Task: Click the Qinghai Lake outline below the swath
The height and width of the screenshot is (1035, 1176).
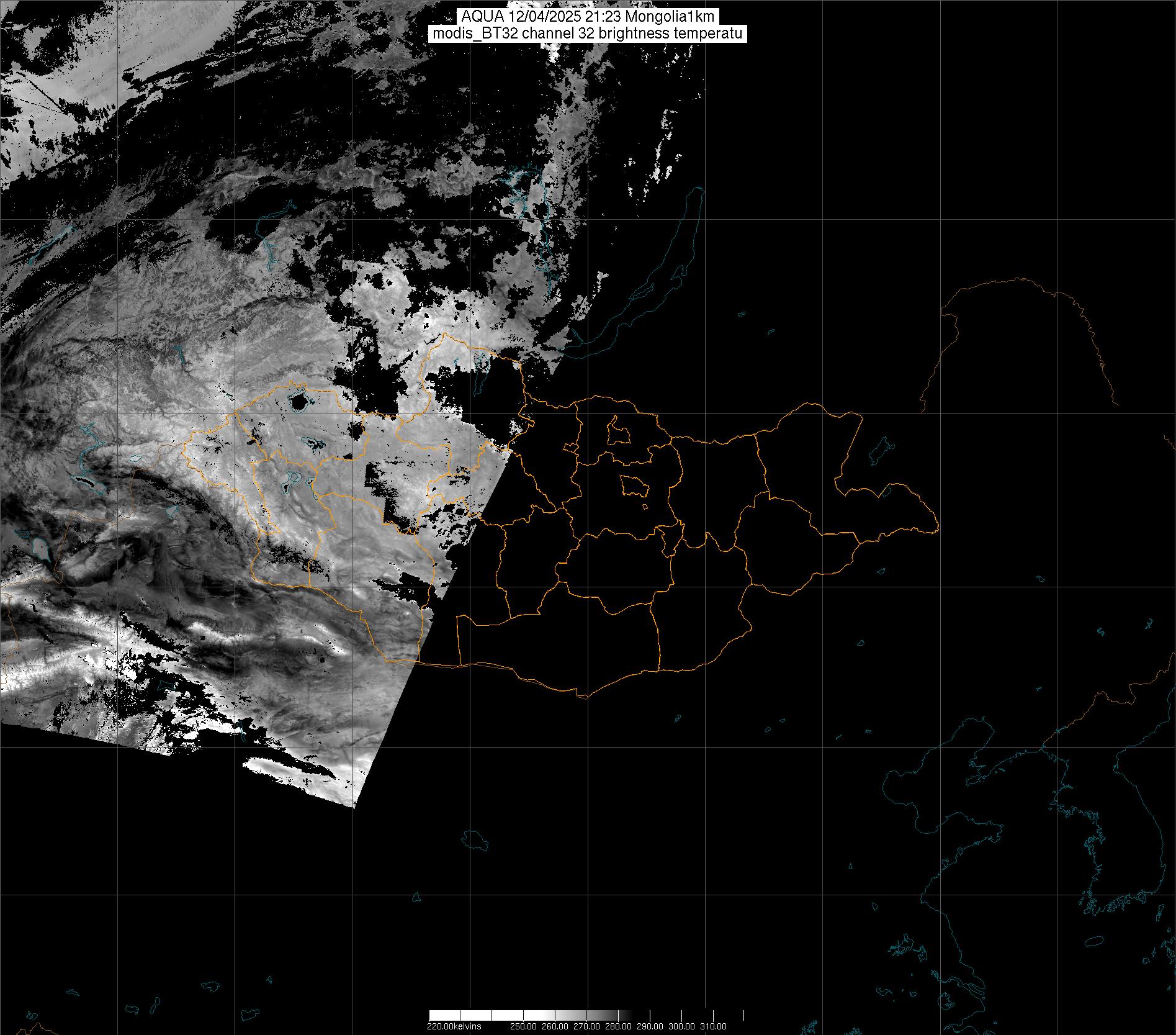Action: point(475,841)
